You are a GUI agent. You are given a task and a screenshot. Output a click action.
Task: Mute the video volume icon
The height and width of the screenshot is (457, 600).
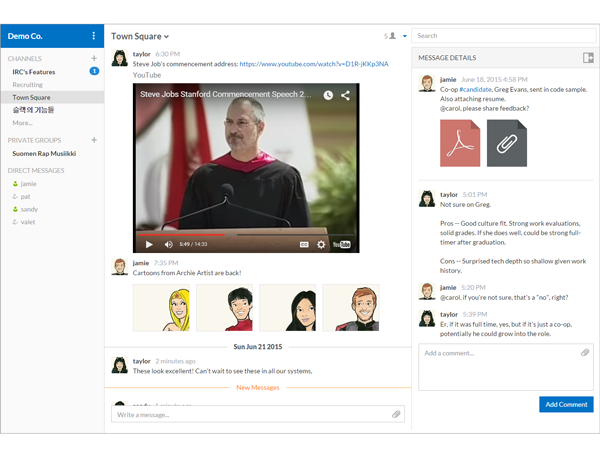tap(168, 245)
